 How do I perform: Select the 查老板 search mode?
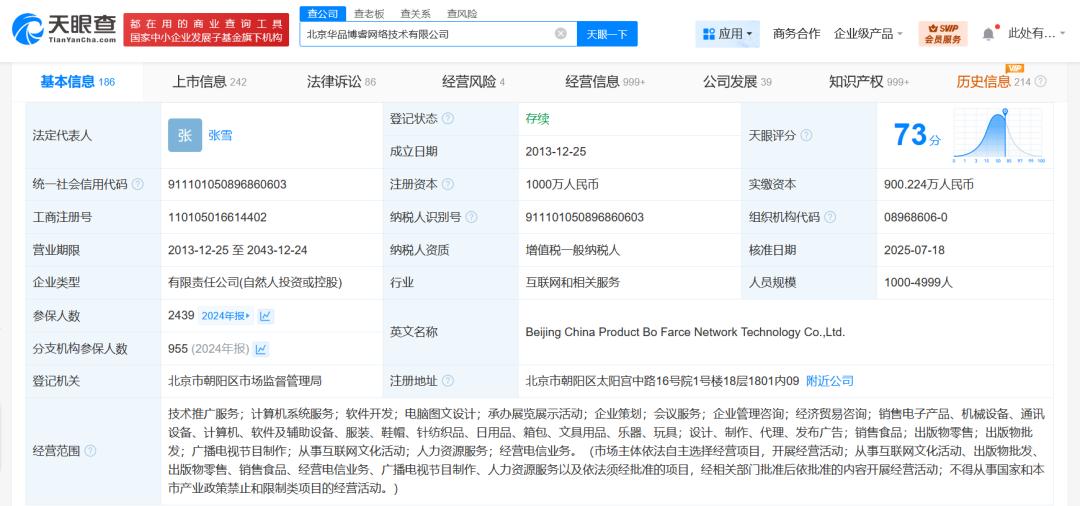pos(369,13)
